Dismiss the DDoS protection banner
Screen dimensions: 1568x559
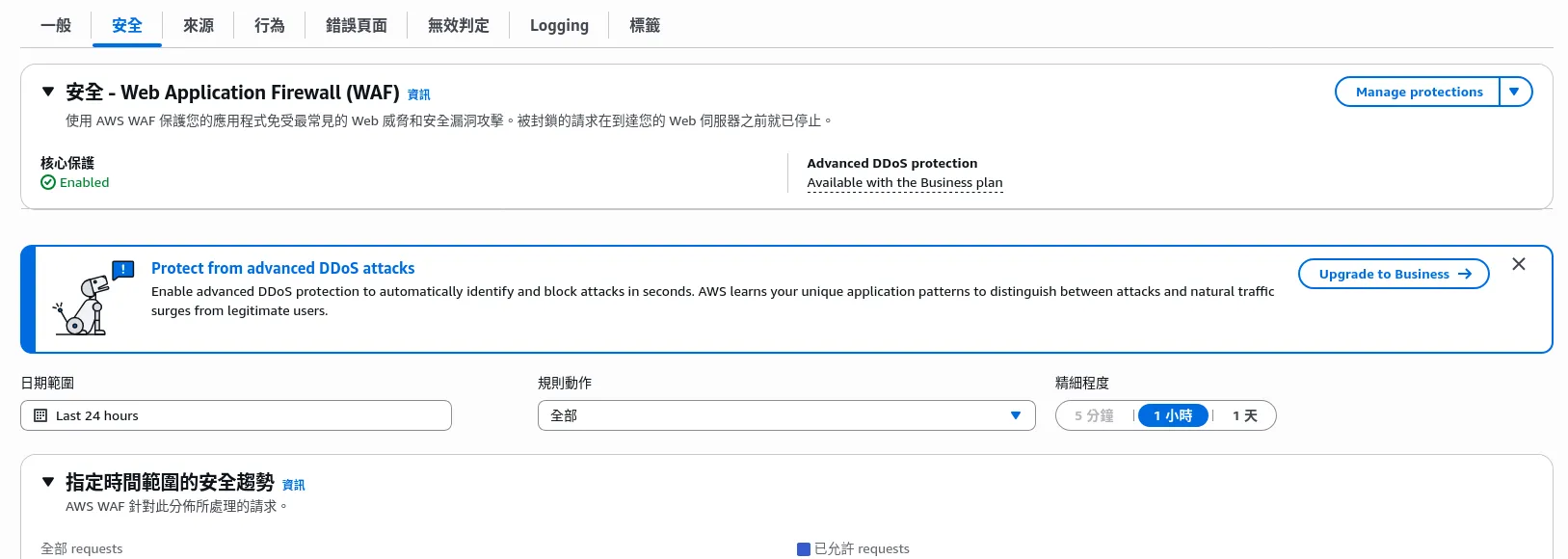[x=1519, y=264]
